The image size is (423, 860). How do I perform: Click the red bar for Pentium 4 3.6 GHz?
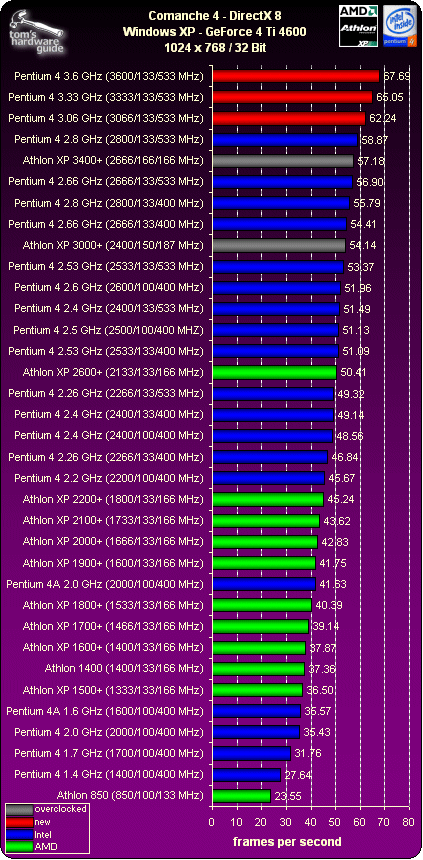[x=296, y=76]
